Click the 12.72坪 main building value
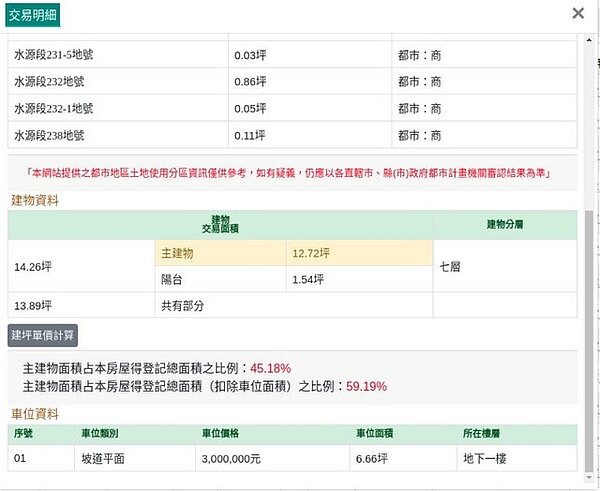This screenshot has height=491, width=600. (311, 253)
